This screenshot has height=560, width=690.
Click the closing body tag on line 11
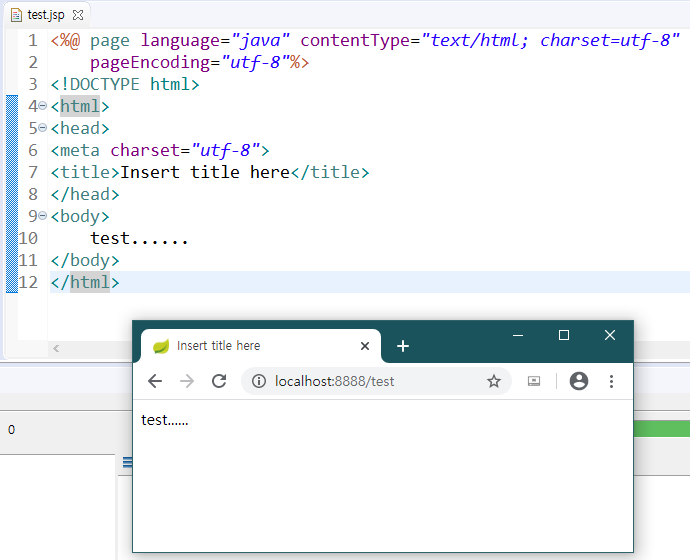pos(85,260)
